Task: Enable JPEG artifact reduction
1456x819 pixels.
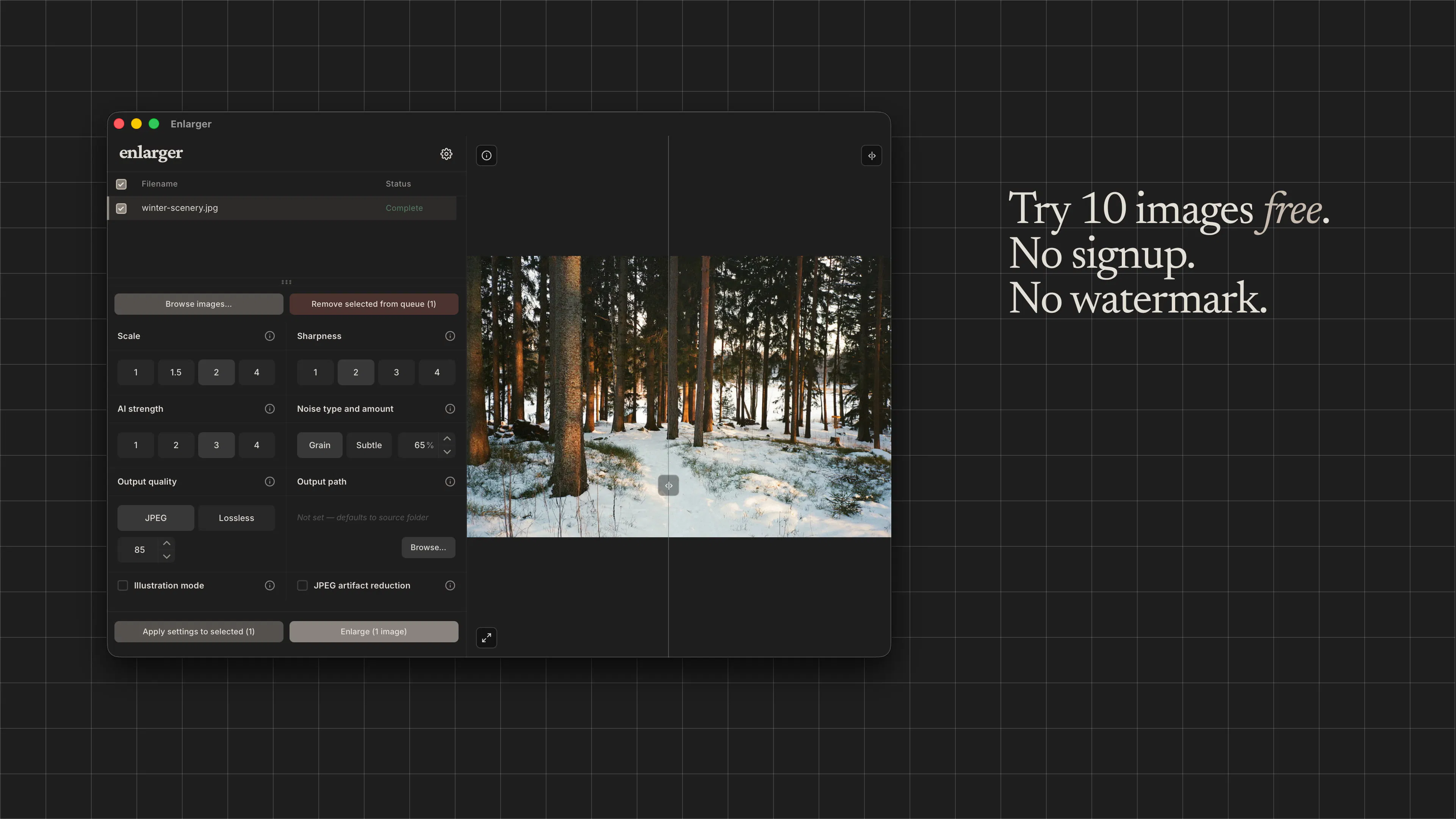Action: [302, 585]
